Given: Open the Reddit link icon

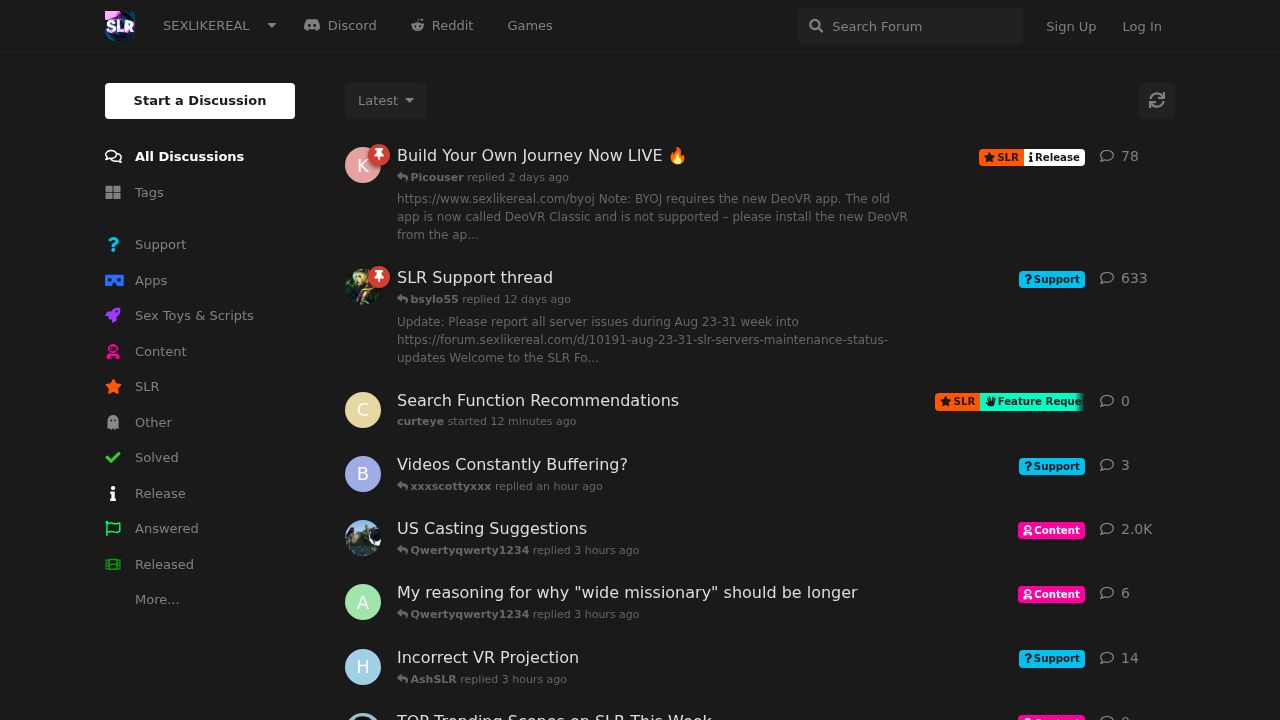Looking at the screenshot, I should [418, 25].
